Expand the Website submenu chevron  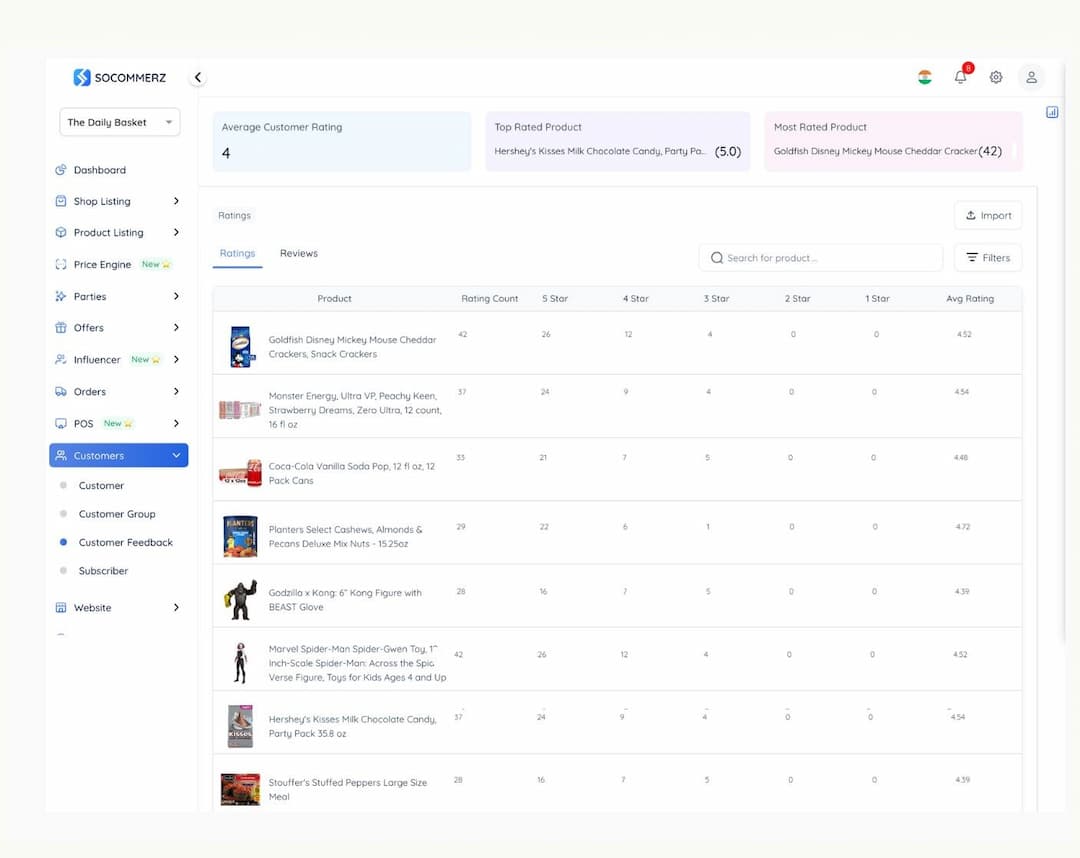[176, 607]
